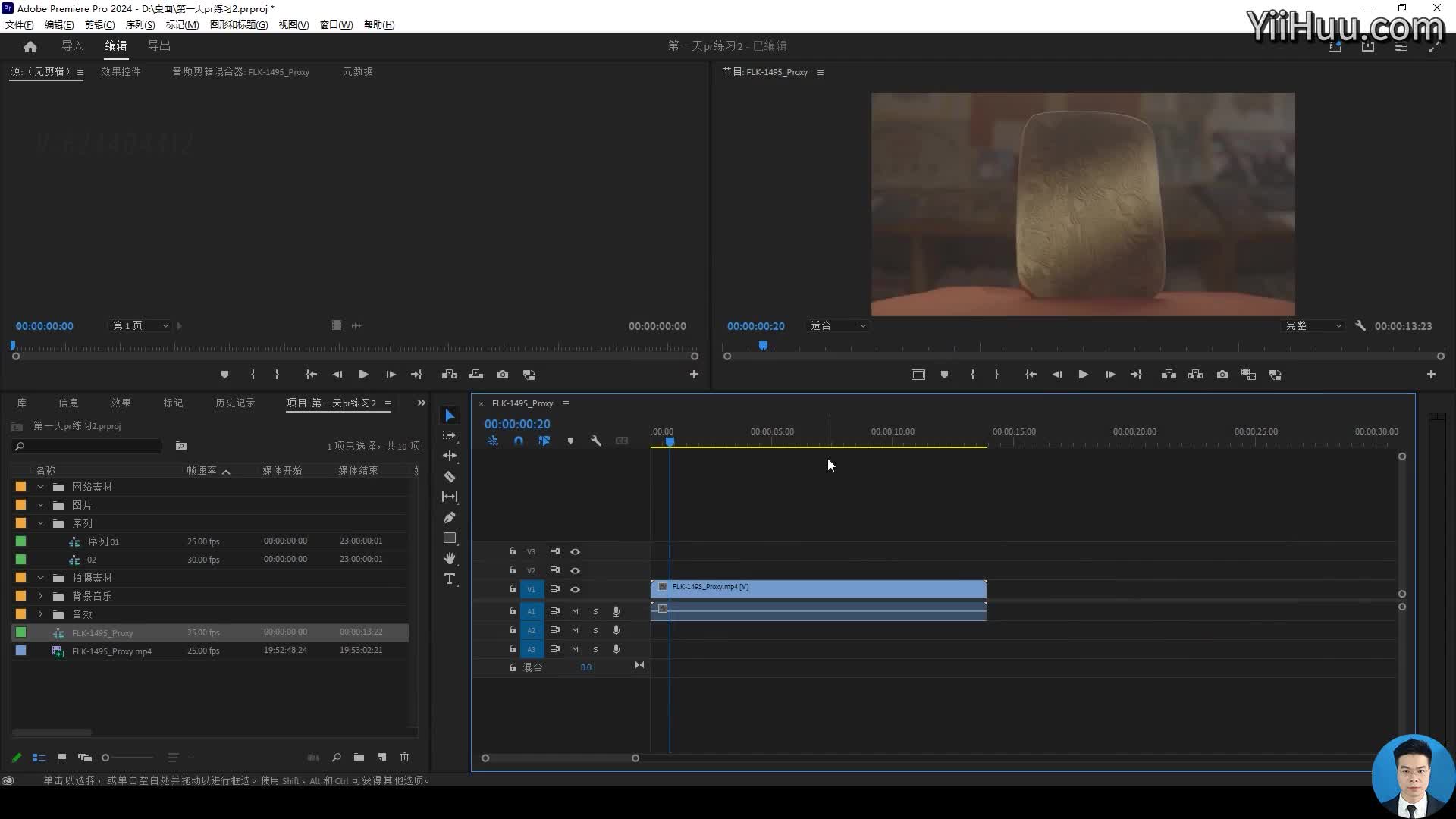Toggle lock on track V1
Image resolution: width=1456 pixels, height=819 pixels.
click(x=512, y=589)
